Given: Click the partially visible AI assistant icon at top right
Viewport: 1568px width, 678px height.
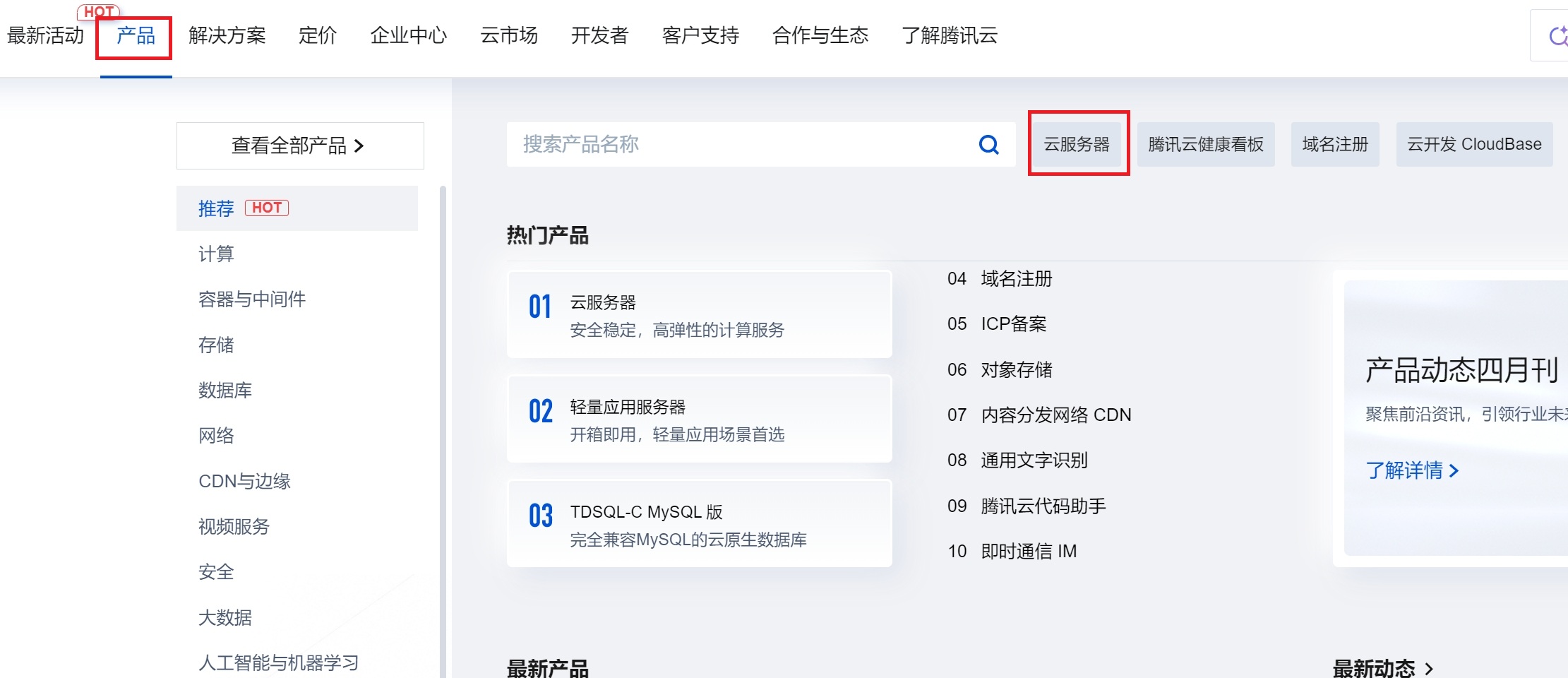Looking at the screenshot, I should [x=1557, y=35].
